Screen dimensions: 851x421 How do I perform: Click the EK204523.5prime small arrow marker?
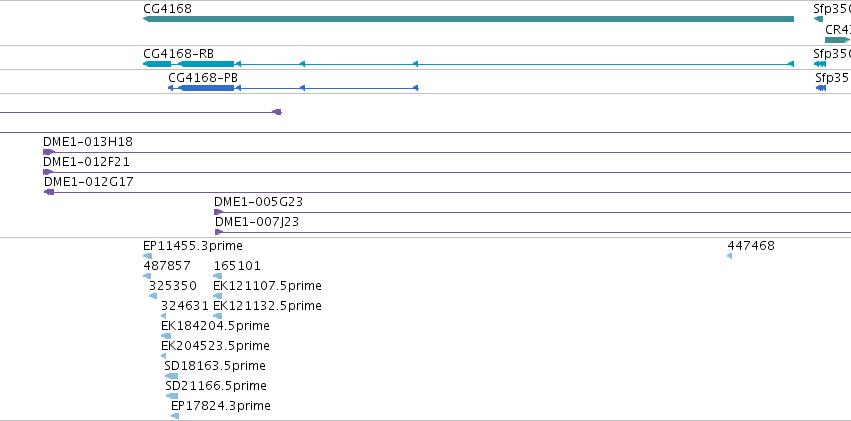click(x=163, y=356)
